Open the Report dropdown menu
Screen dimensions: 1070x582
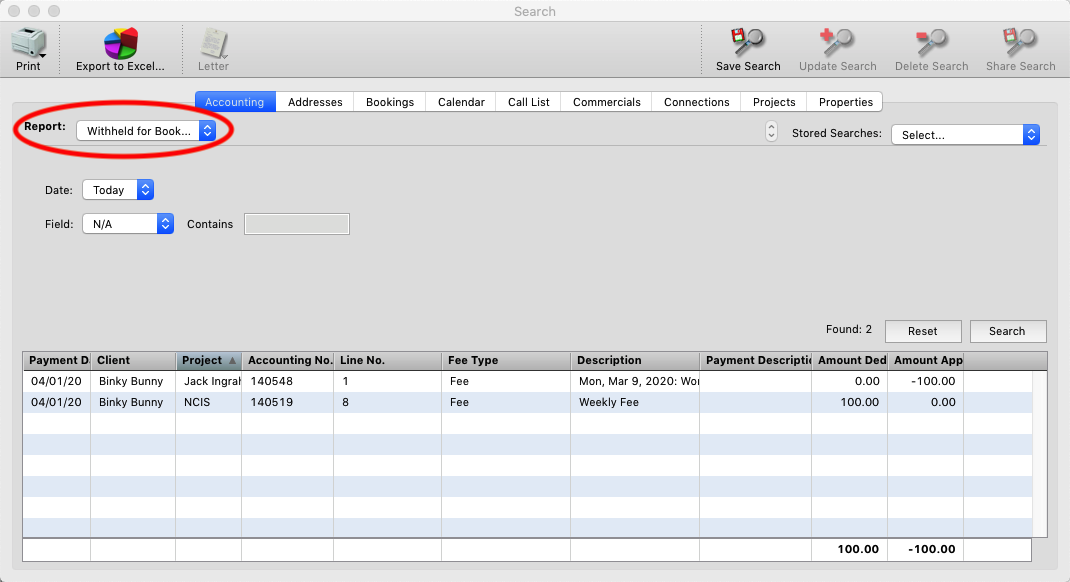tap(146, 130)
